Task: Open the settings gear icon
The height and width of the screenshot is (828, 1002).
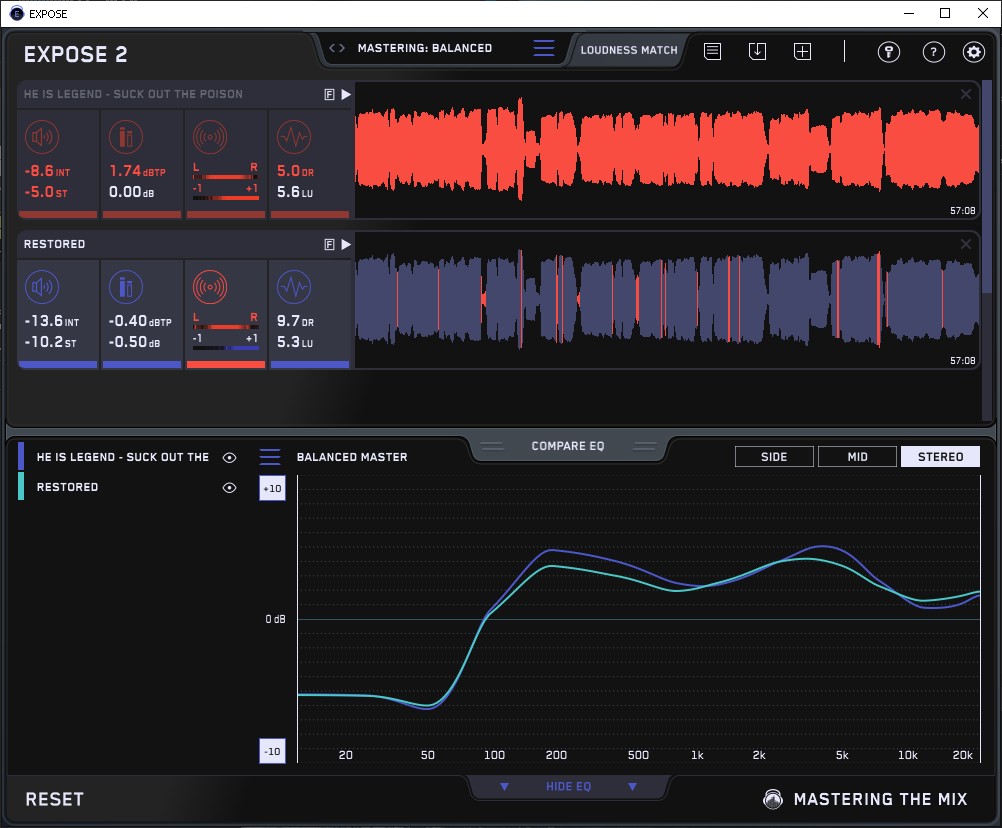Action: [973, 52]
